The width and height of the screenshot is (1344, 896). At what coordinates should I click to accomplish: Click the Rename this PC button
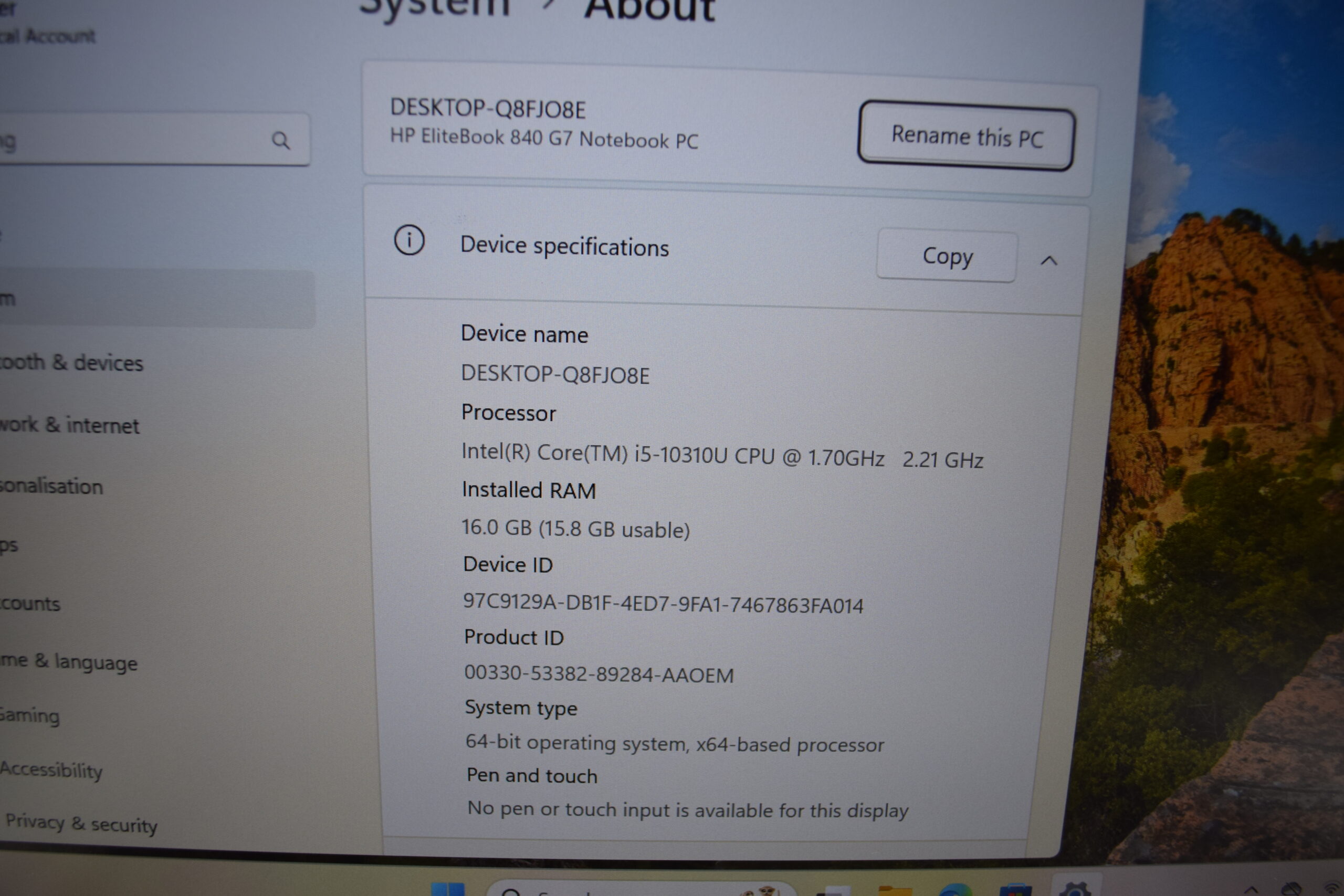967,136
